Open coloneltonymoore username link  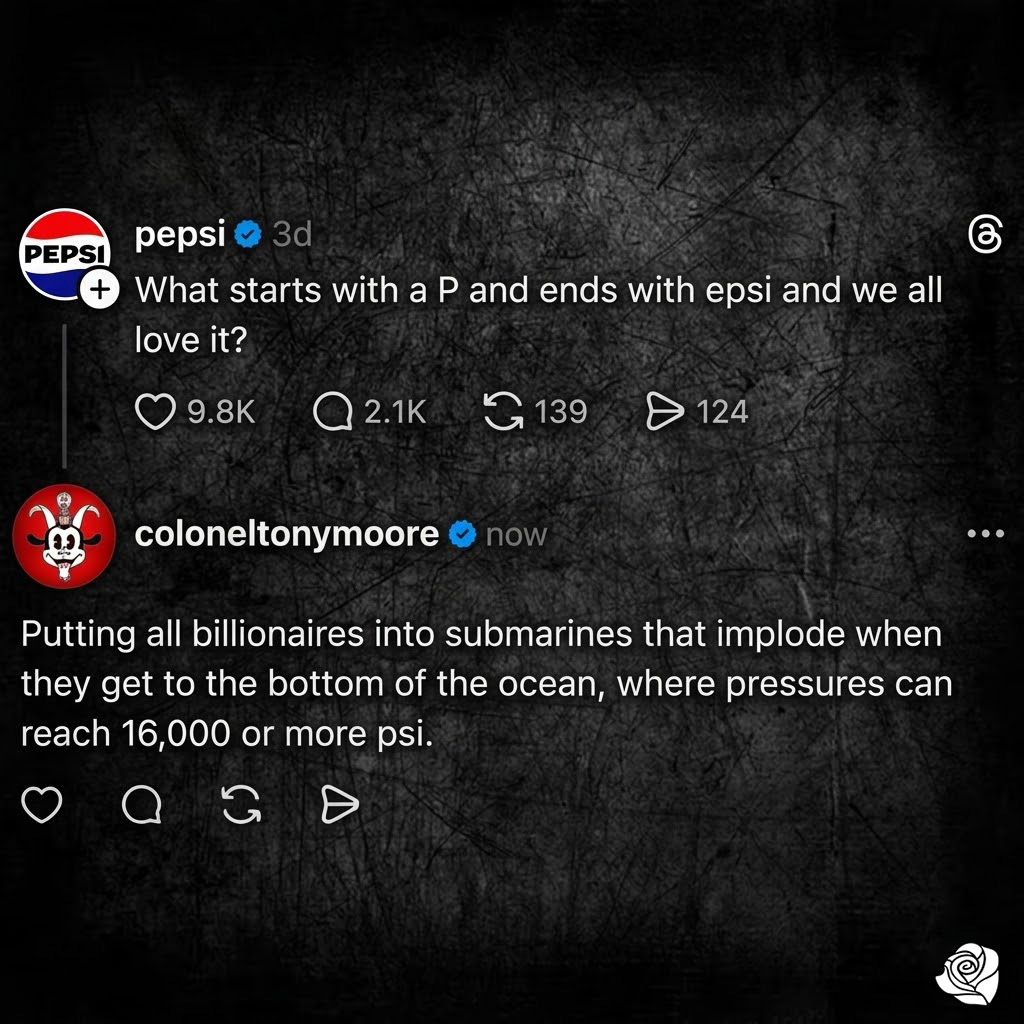tap(287, 534)
